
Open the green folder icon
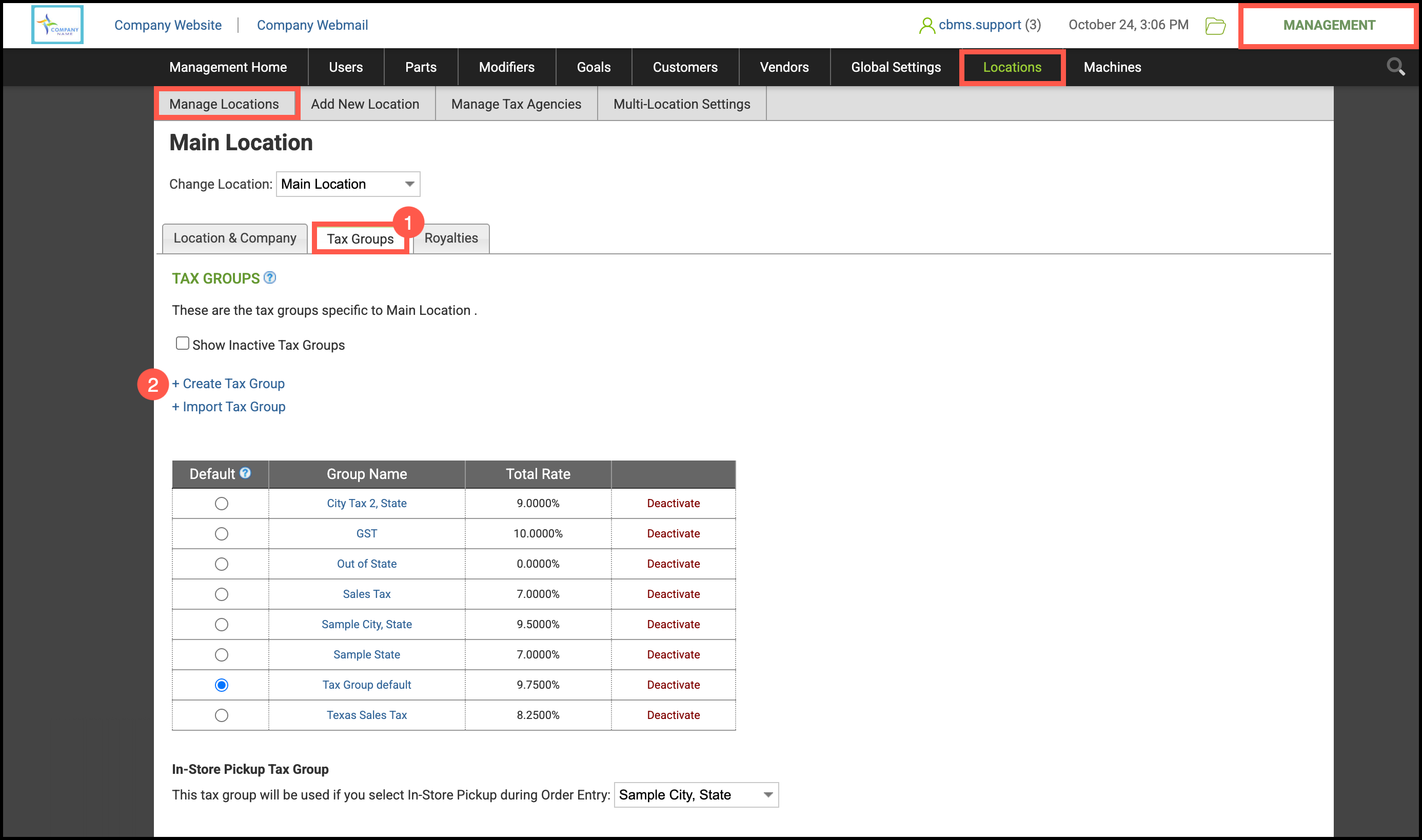click(x=1215, y=26)
